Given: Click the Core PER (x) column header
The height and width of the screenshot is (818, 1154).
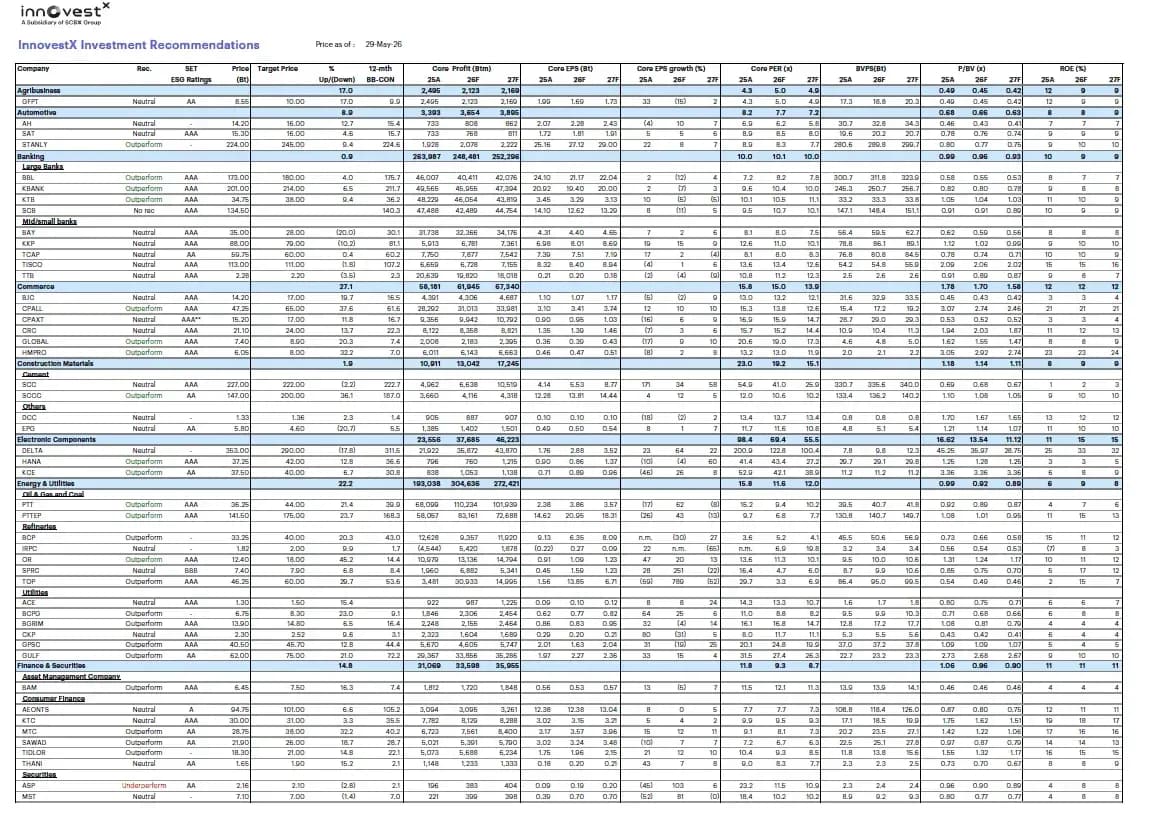Looking at the screenshot, I should point(771,68).
